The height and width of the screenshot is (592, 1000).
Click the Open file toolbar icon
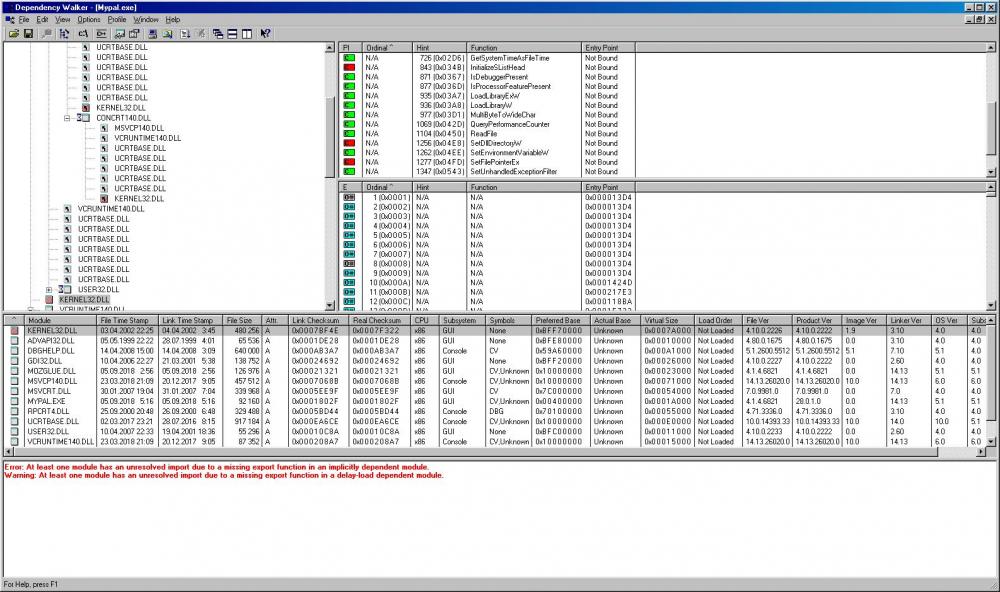click(x=14, y=33)
